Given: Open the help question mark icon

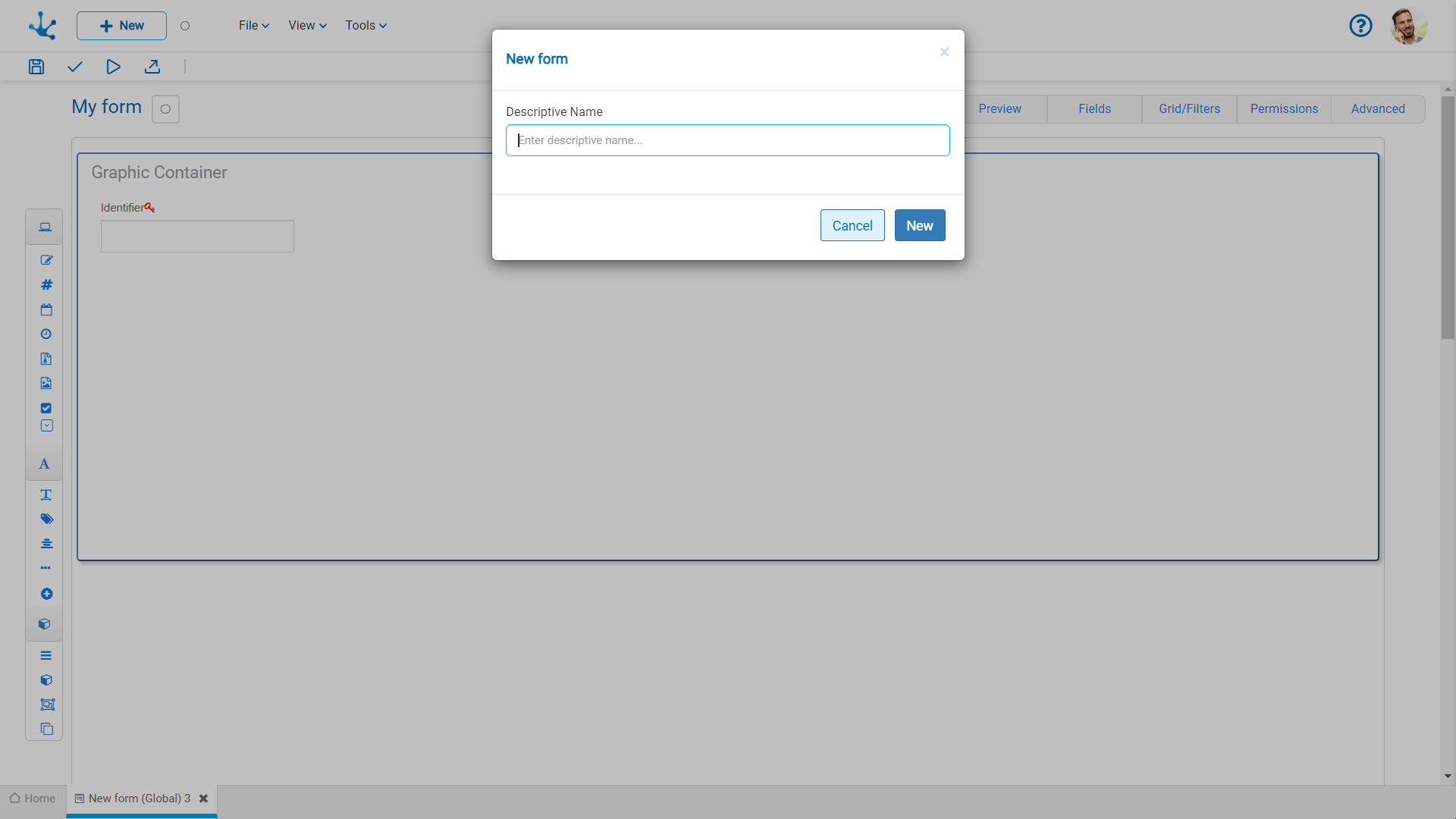Looking at the screenshot, I should [x=1360, y=26].
